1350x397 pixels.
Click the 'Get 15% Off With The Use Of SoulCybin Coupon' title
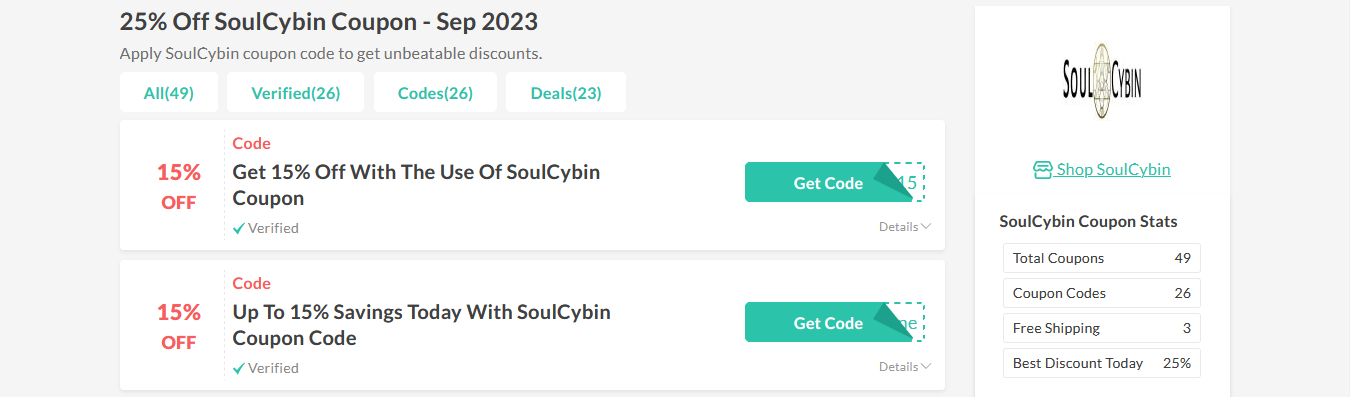coord(416,185)
